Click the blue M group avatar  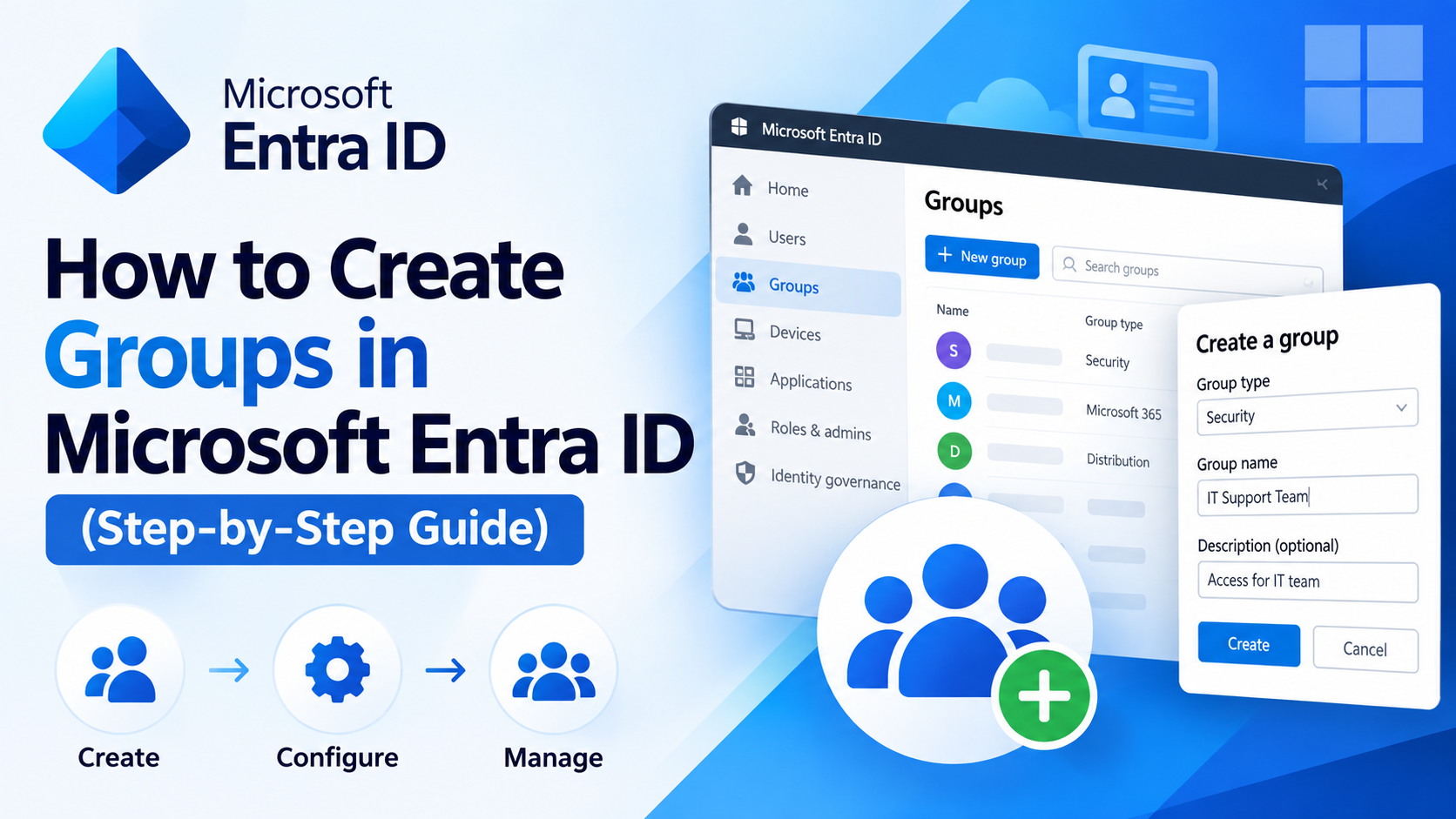[954, 401]
